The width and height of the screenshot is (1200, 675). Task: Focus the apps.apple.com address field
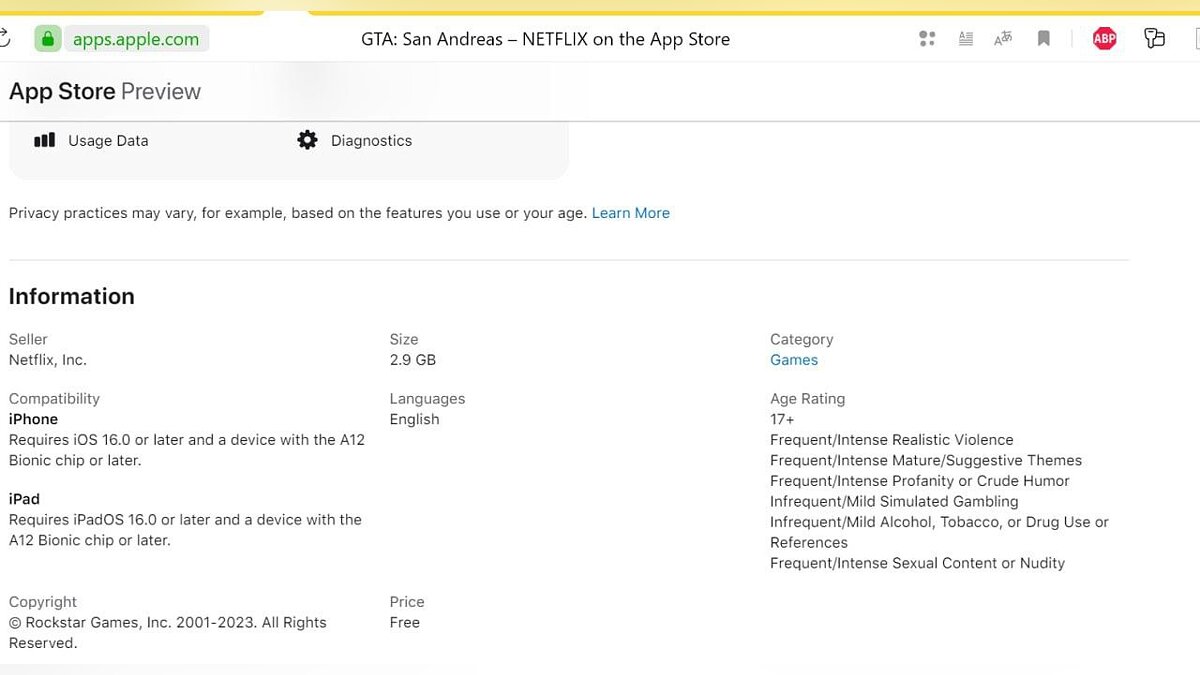click(x=136, y=40)
